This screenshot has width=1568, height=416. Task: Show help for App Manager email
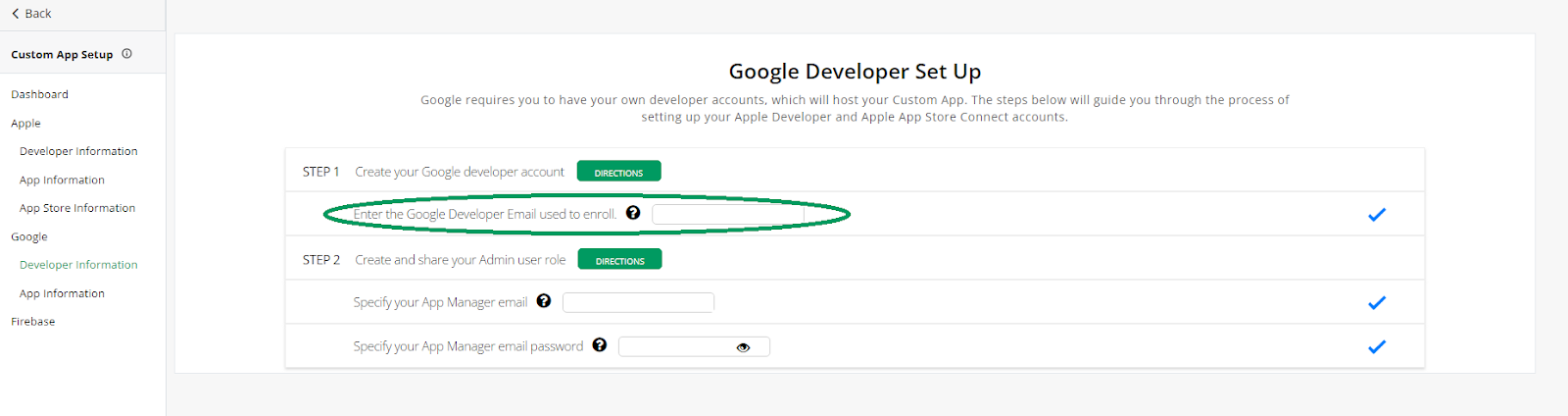pyautogui.click(x=544, y=301)
